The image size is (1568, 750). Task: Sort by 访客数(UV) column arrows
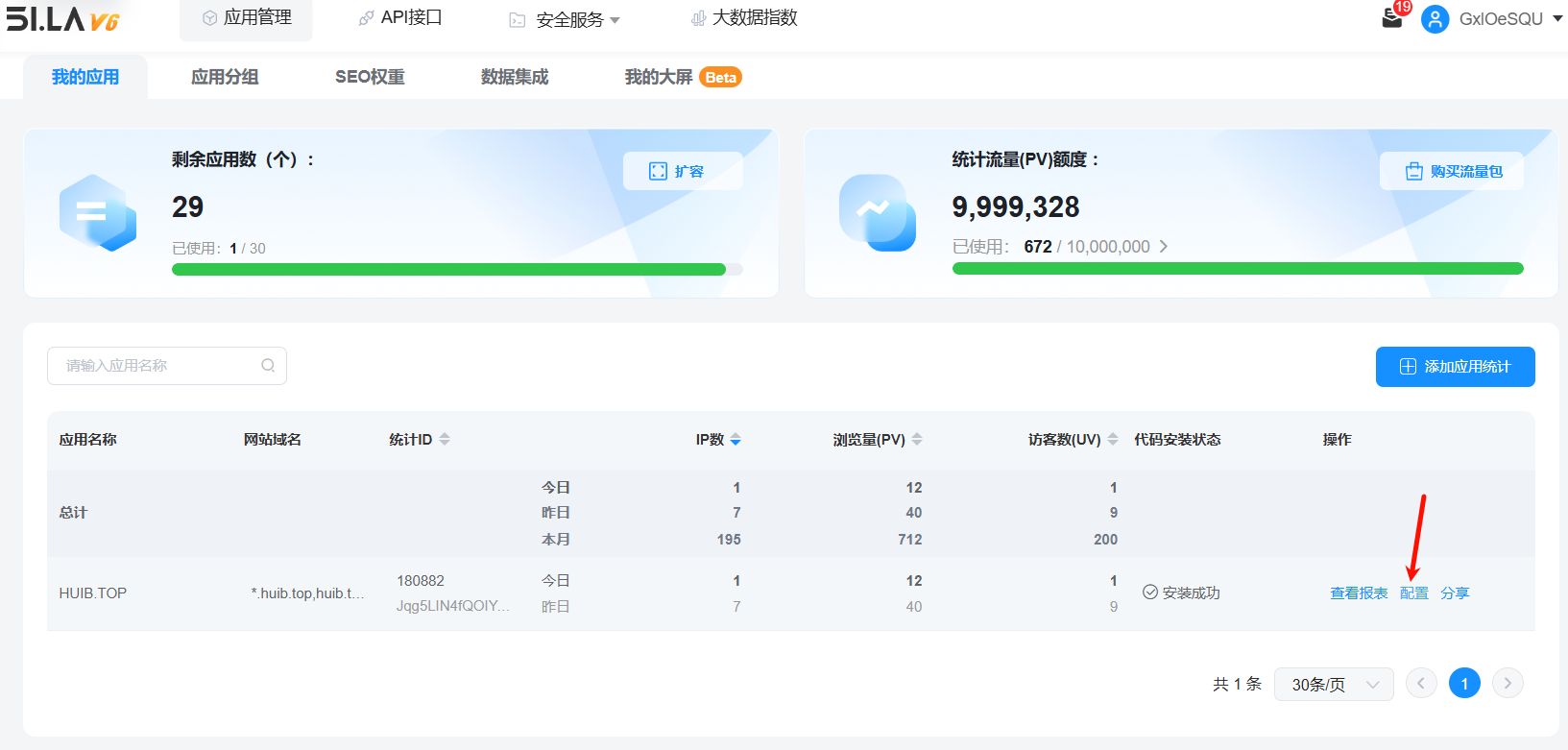point(1113,440)
